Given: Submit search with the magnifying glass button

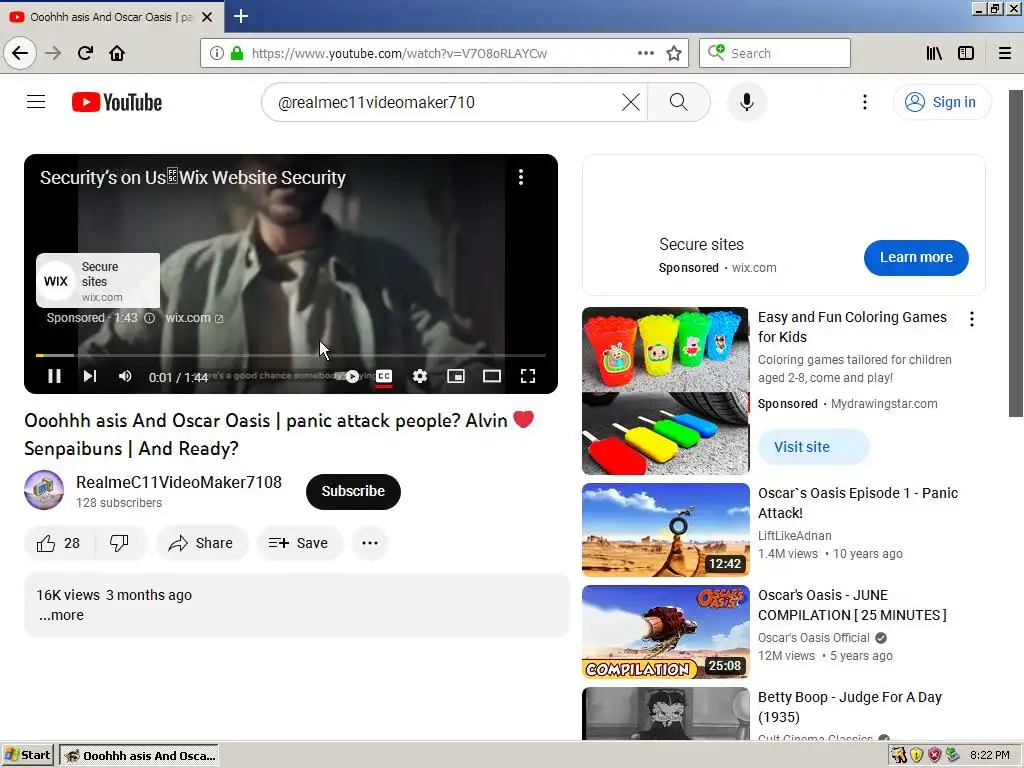Looking at the screenshot, I should coord(679,102).
